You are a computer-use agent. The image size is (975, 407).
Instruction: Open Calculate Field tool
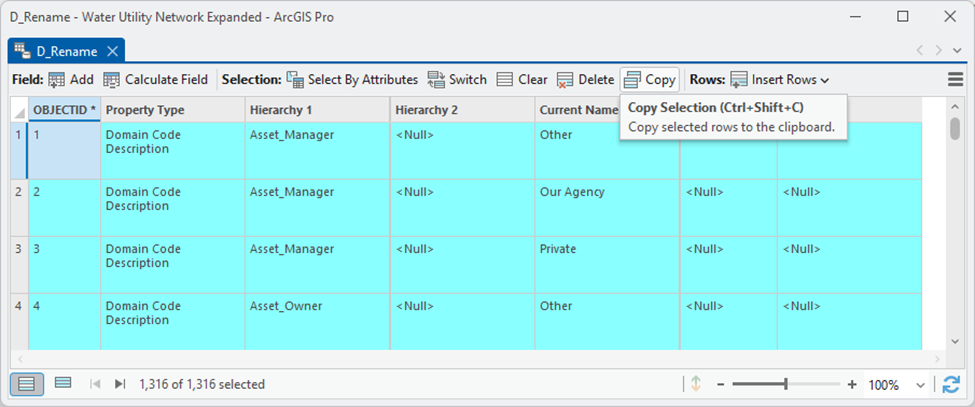click(155, 80)
